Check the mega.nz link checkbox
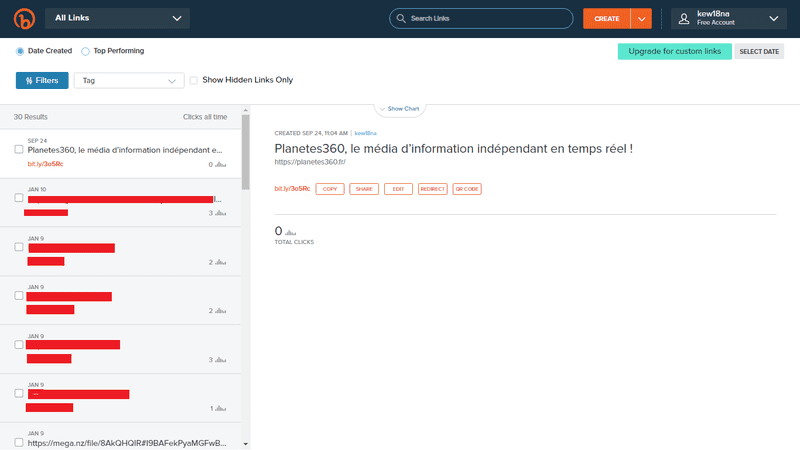Viewport: 800px width, 450px height. point(19,442)
